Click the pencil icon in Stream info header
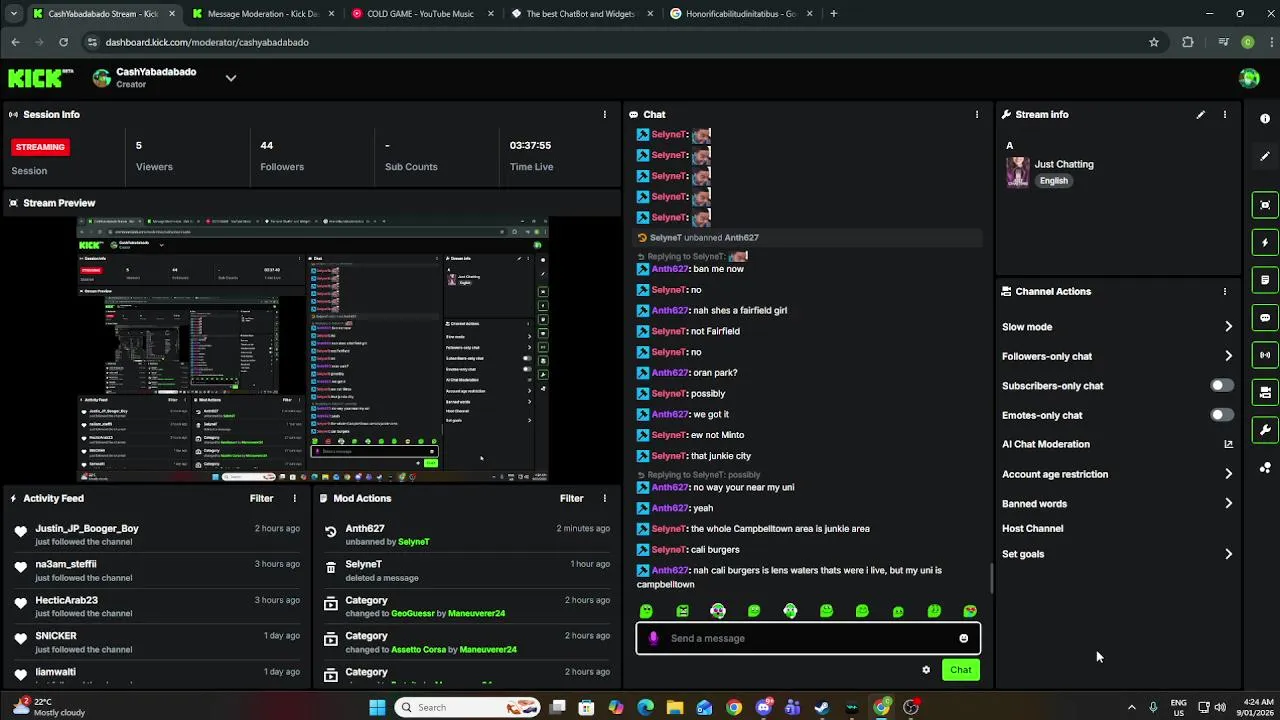The image size is (1280, 720). pyautogui.click(x=1201, y=114)
